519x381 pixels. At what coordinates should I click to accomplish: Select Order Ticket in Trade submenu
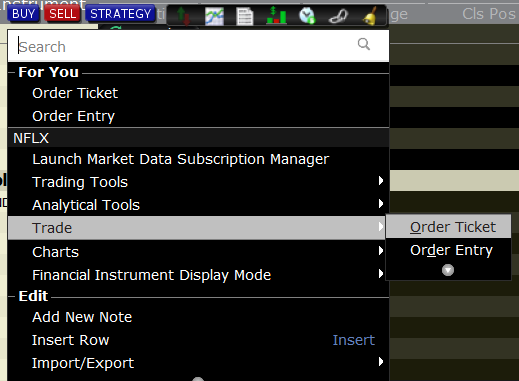pos(448,227)
